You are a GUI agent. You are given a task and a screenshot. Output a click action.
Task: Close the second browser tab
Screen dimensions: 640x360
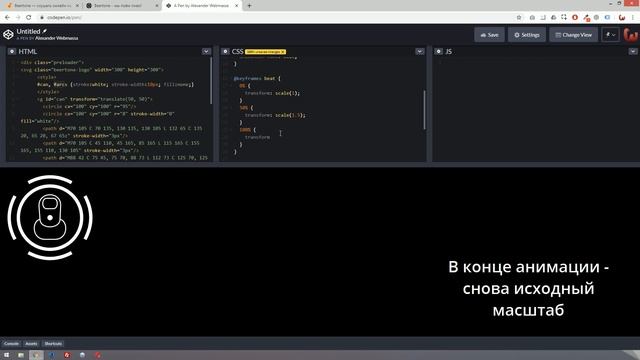click(157, 6)
